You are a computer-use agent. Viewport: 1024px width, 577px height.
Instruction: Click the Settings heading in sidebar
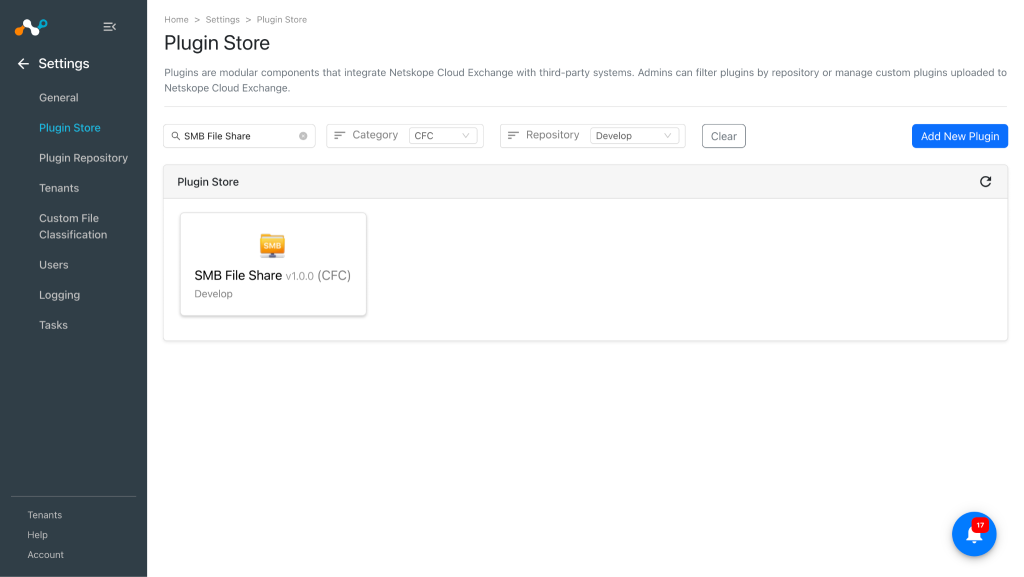click(x=64, y=63)
